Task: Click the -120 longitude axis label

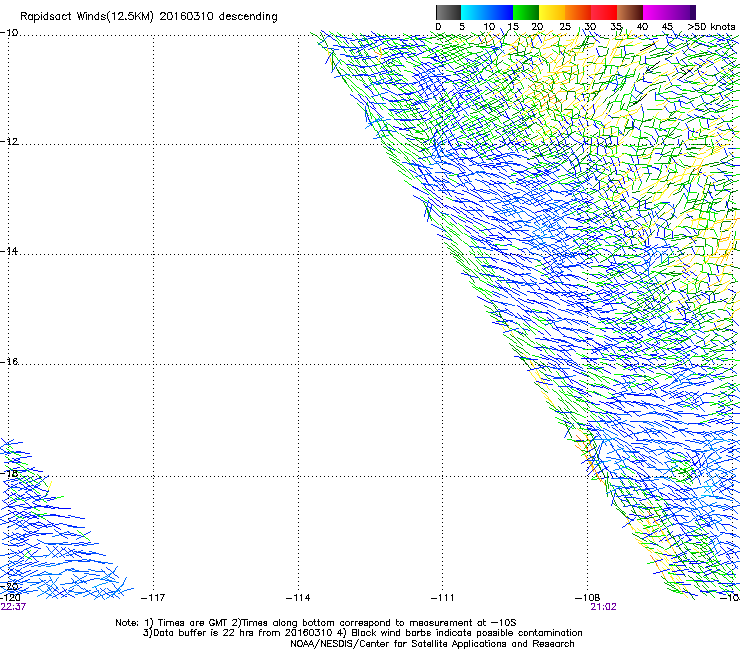Action: [10, 598]
